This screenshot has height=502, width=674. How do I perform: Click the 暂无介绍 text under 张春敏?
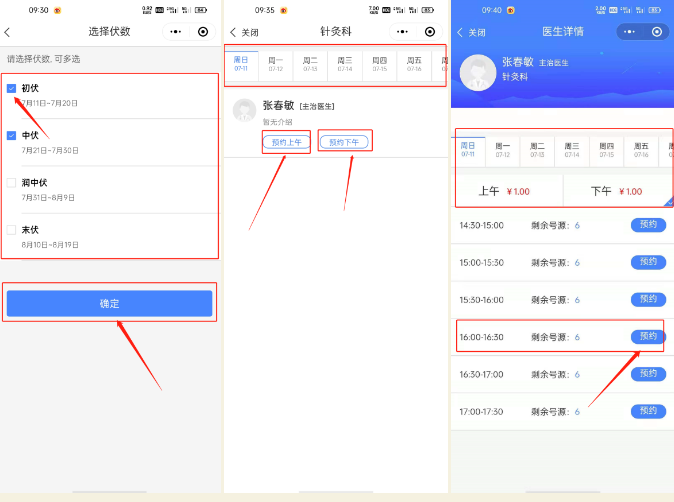tap(277, 122)
